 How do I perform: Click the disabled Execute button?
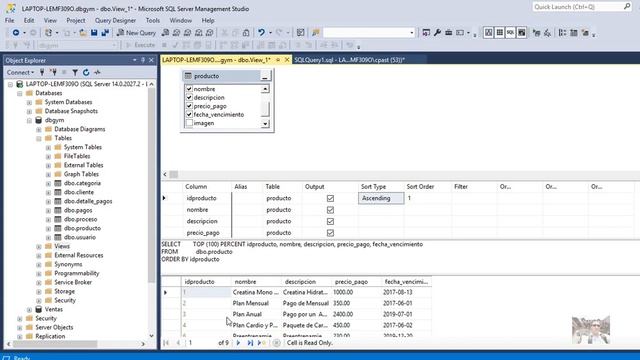(140, 45)
